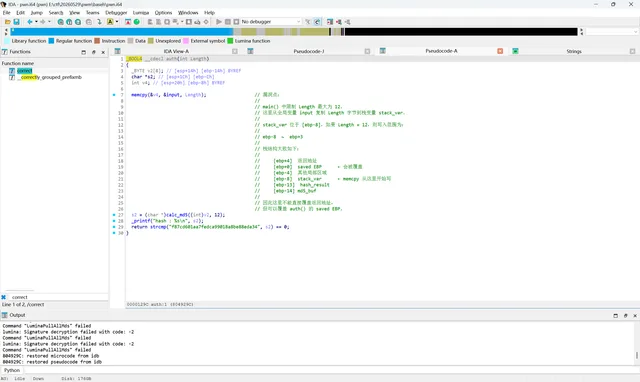Switch to the IDA View-A tab
This screenshot has width=640, height=382.
(176, 51)
